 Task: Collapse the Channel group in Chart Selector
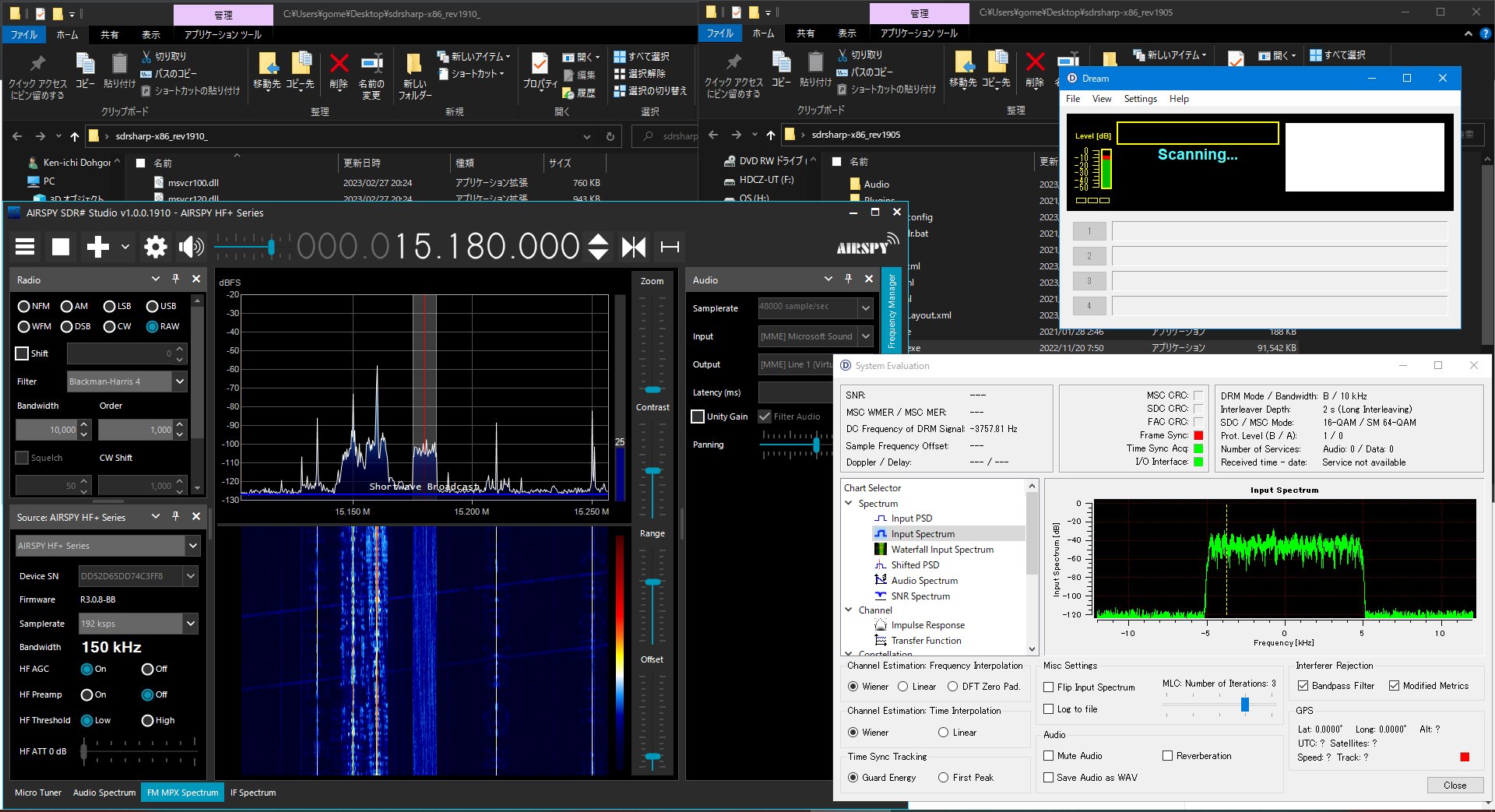(x=850, y=610)
